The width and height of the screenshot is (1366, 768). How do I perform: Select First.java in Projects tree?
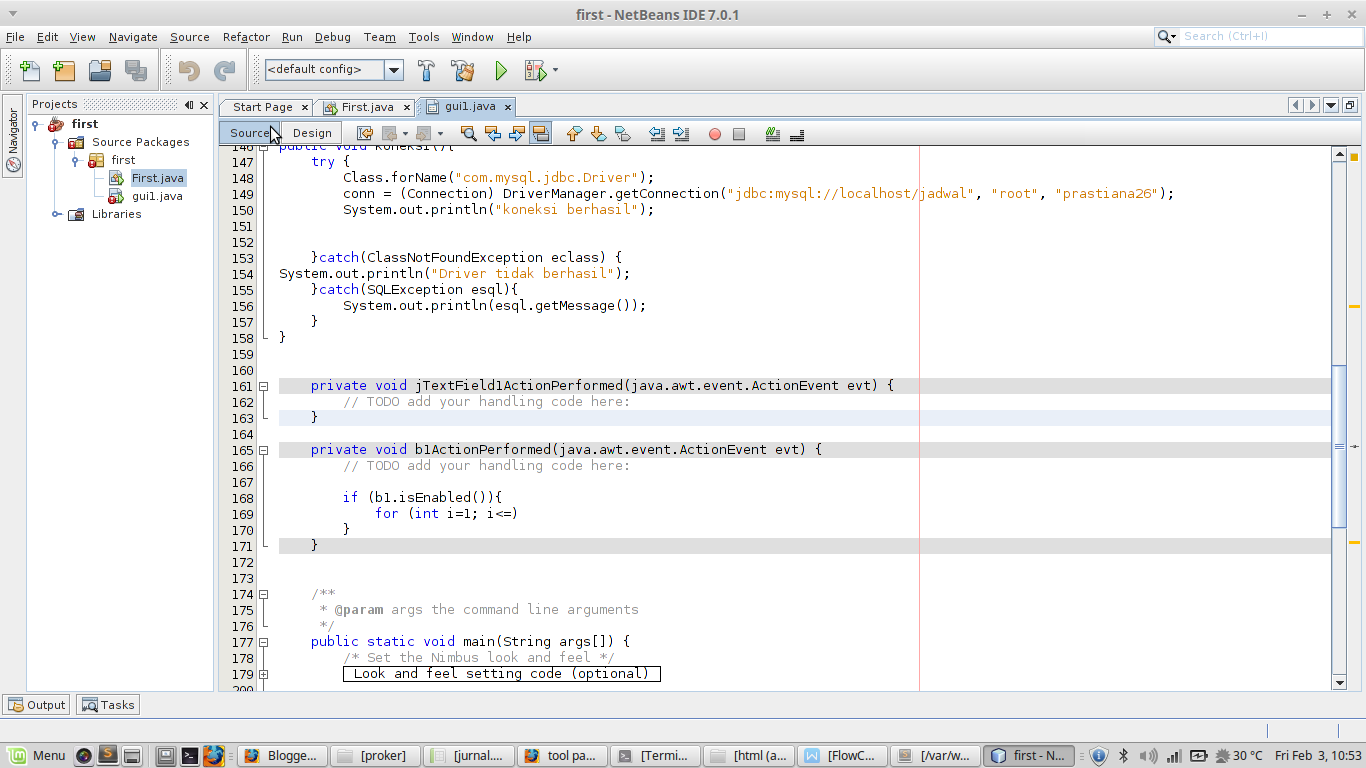pos(158,178)
